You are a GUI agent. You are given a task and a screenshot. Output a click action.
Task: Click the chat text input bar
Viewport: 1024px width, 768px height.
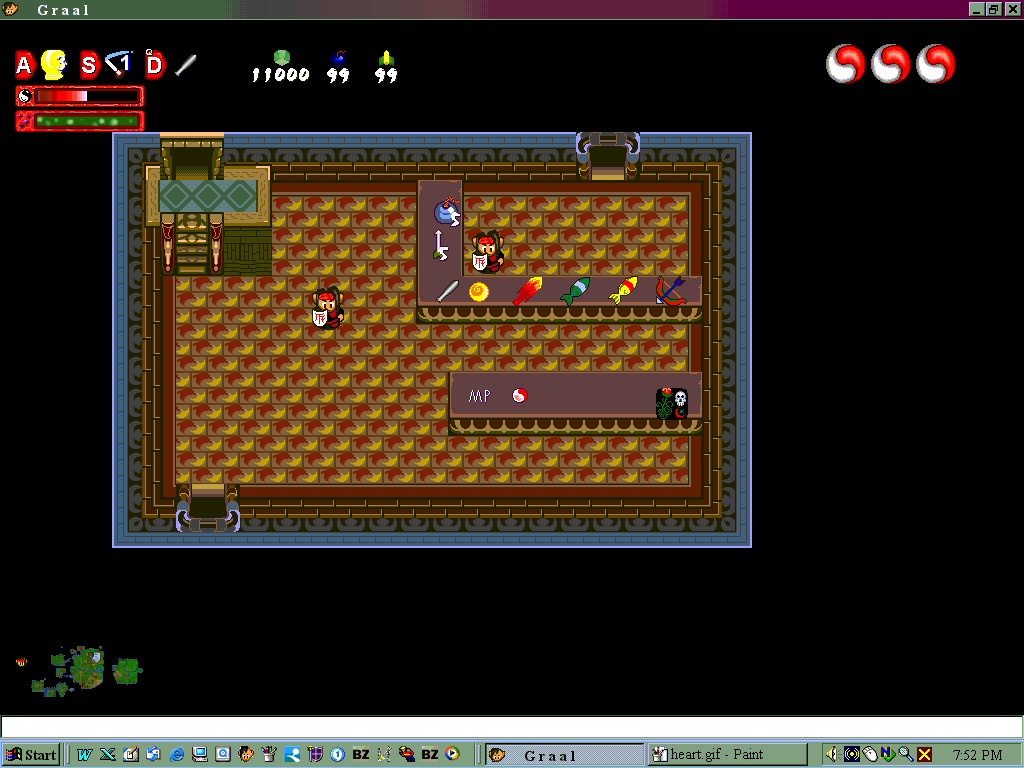point(511,727)
